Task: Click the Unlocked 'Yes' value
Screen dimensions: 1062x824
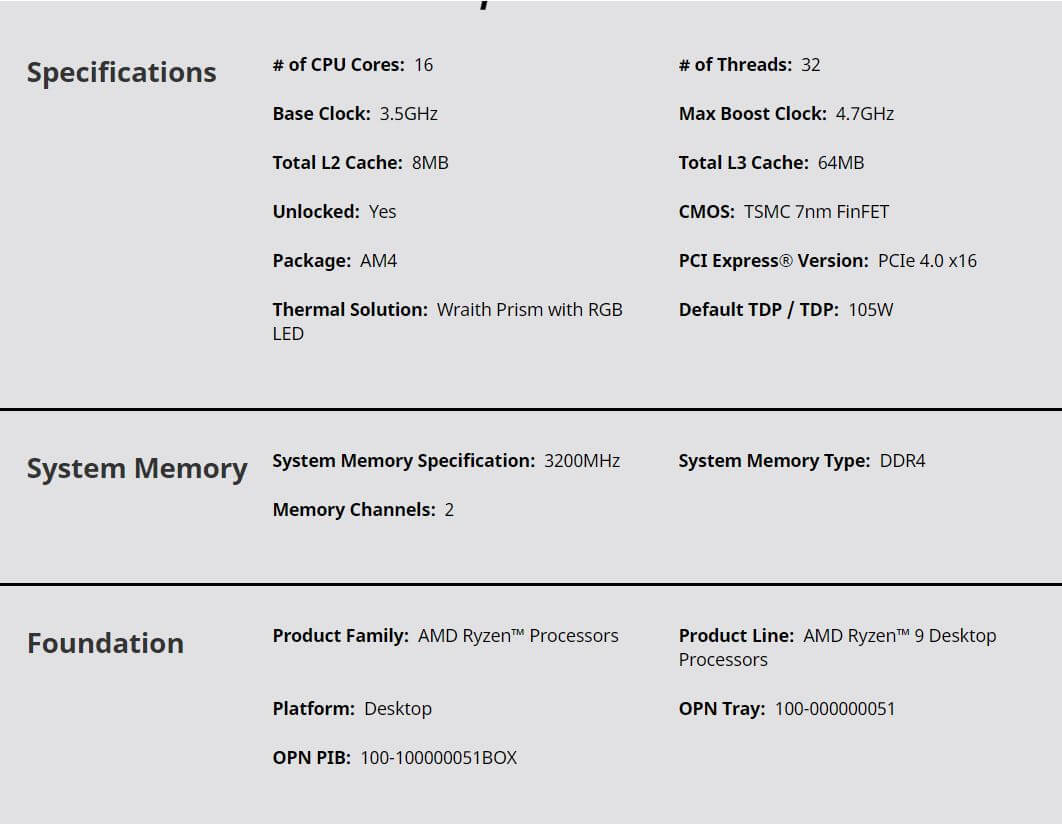Action: [382, 212]
